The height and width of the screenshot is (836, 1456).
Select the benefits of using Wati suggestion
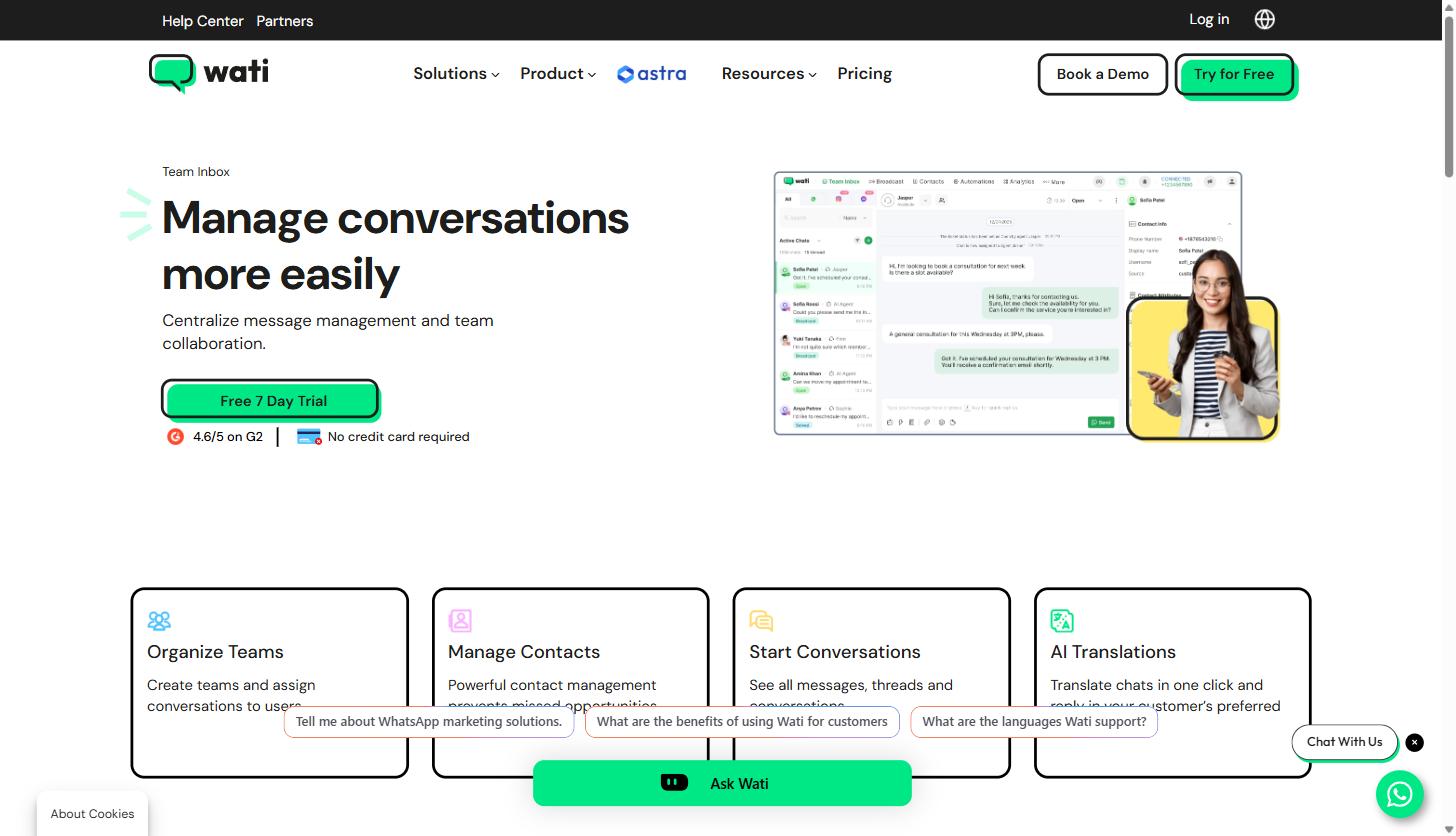(x=742, y=722)
